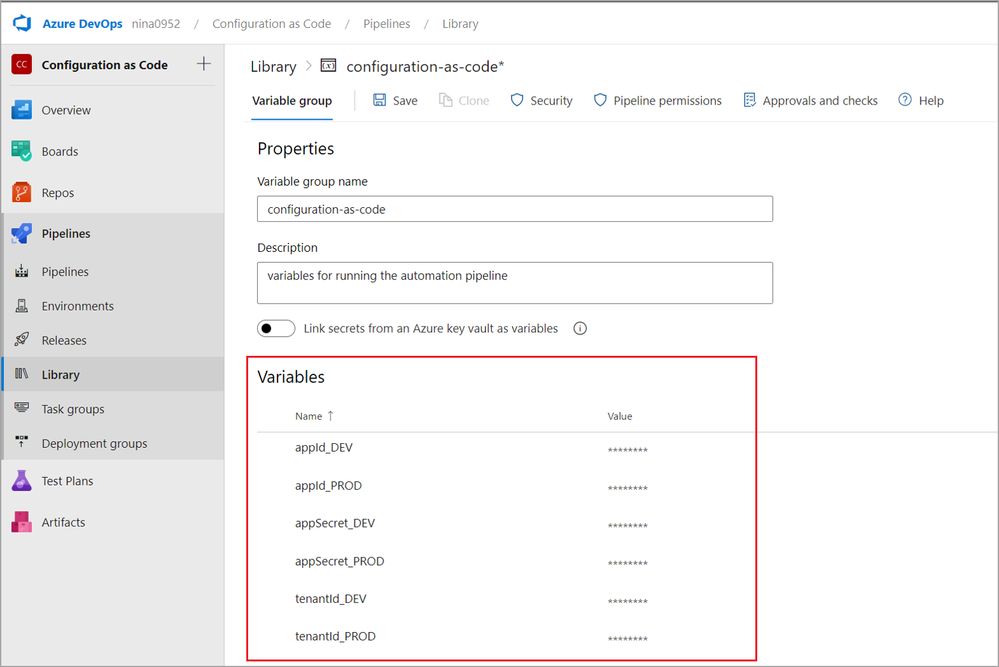The image size is (999, 667).
Task: Click the Value column header
Action: [x=619, y=416]
